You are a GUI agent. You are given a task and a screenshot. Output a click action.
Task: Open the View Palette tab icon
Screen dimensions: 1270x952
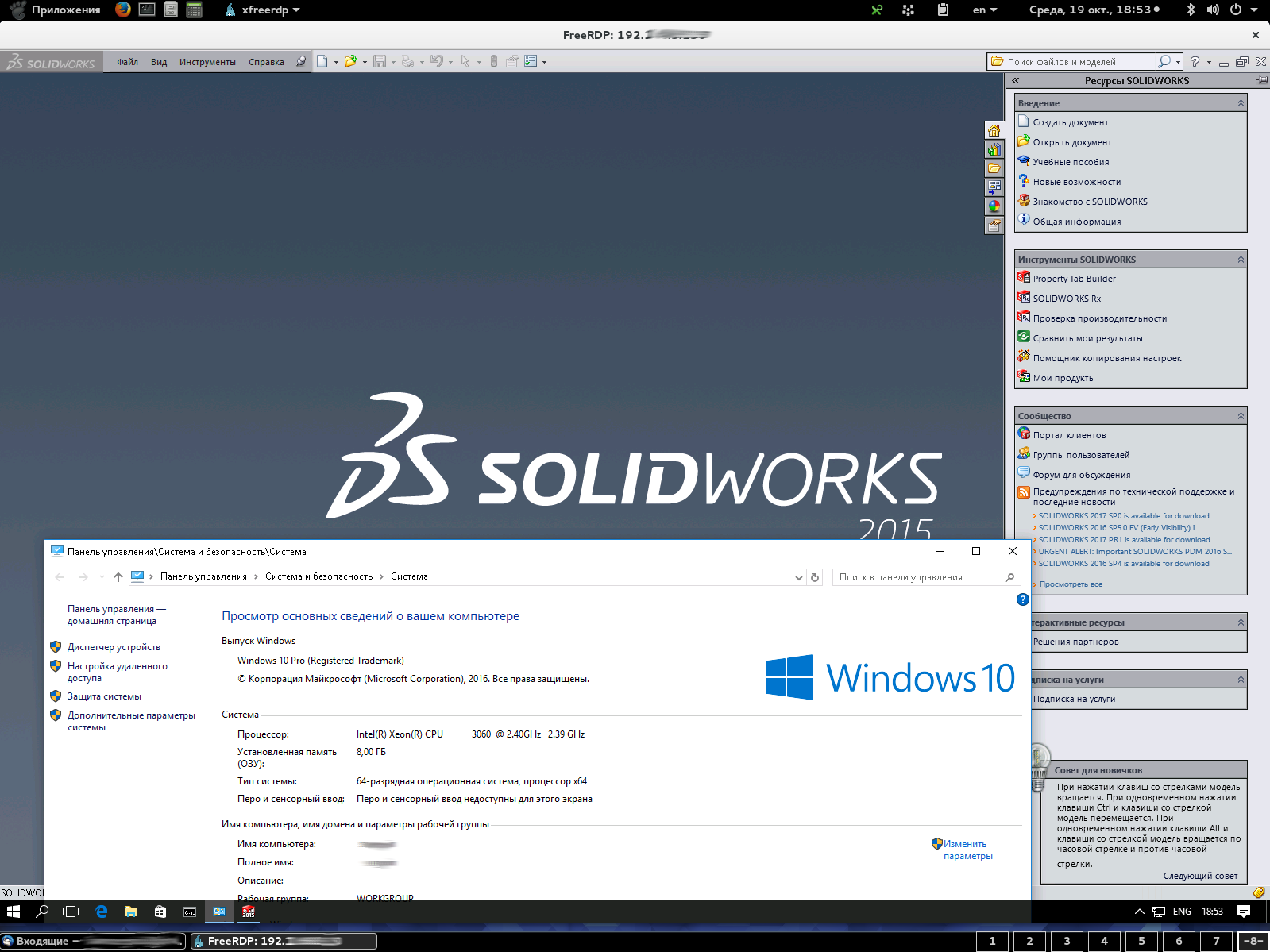994,187
